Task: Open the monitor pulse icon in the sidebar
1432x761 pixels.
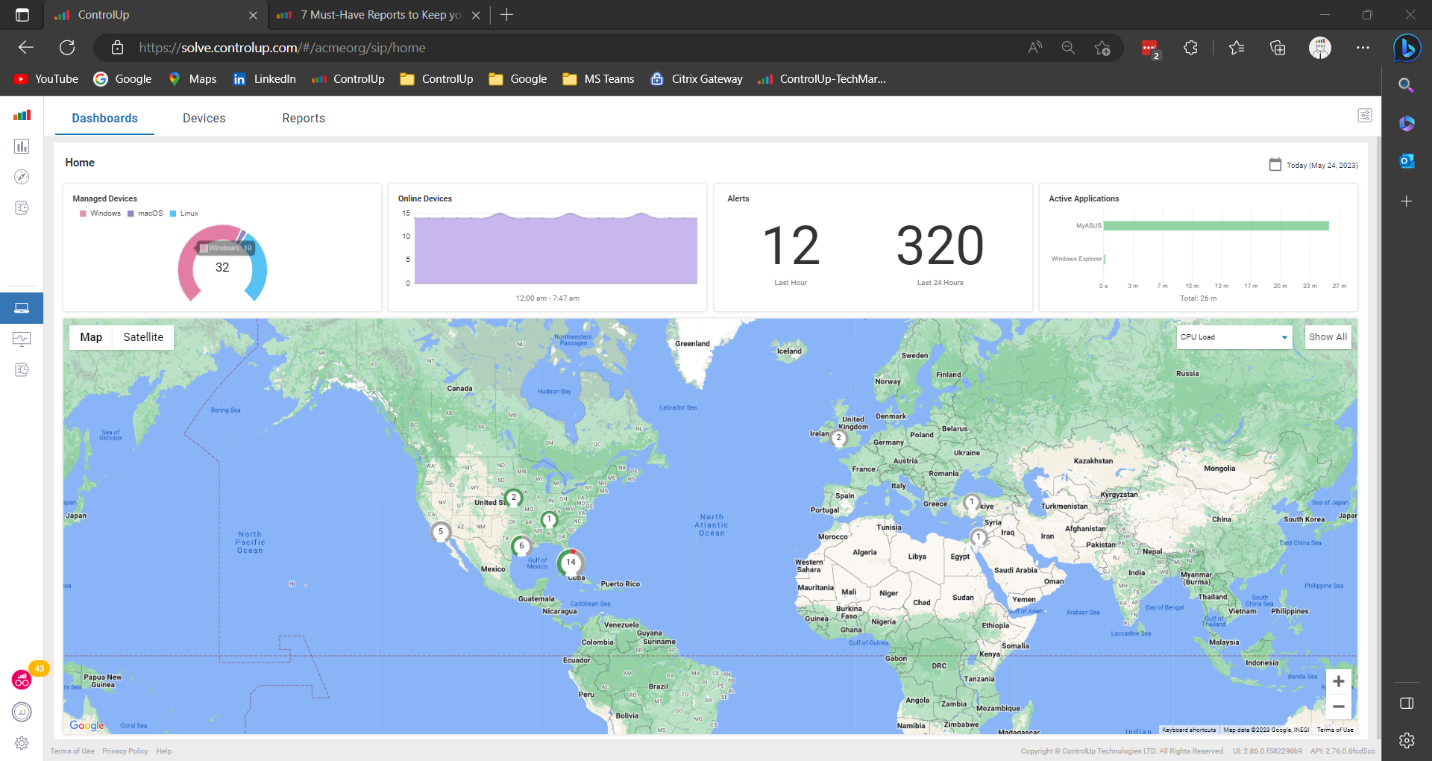Action: (22, 339)
